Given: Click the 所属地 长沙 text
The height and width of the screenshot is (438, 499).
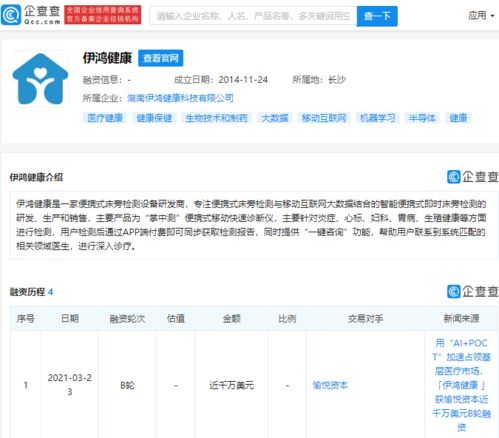Looking at the screenshot, I should [x=319, y=80].
